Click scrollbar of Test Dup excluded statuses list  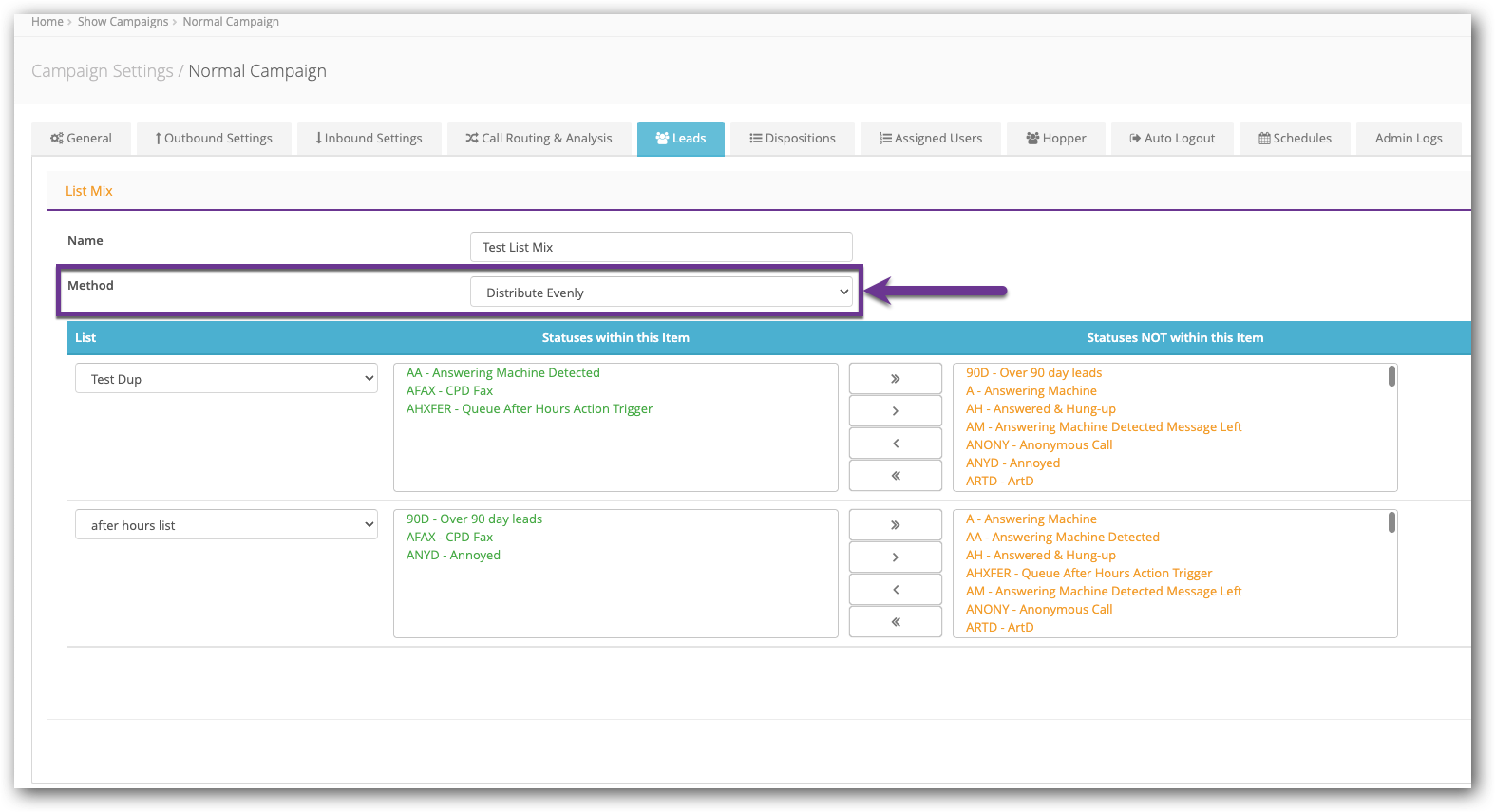[1391, 377]
